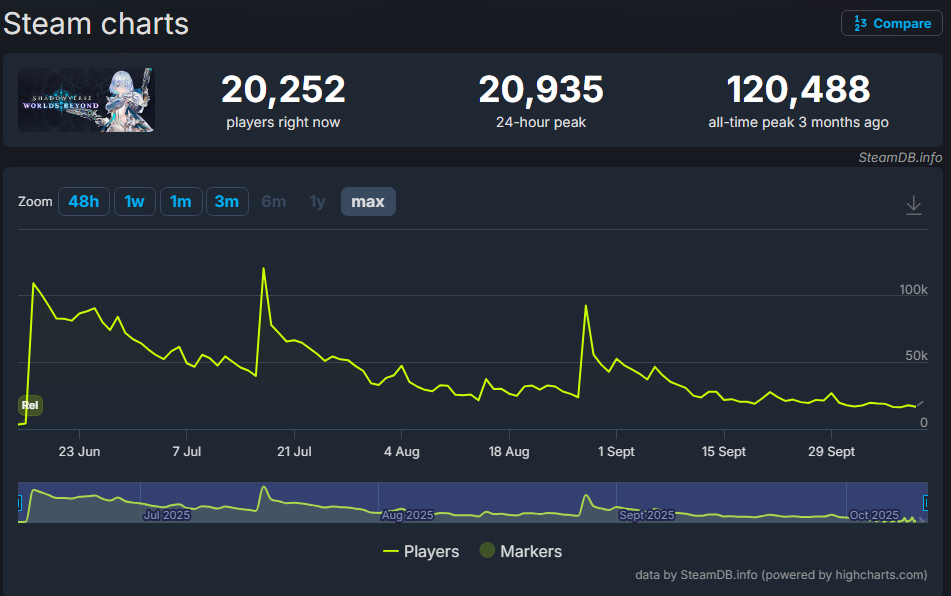This screenshot has height=596, width=951.
Task: Click Aug 2025 in the navigator timeline
Action: [x=407, y=515]
